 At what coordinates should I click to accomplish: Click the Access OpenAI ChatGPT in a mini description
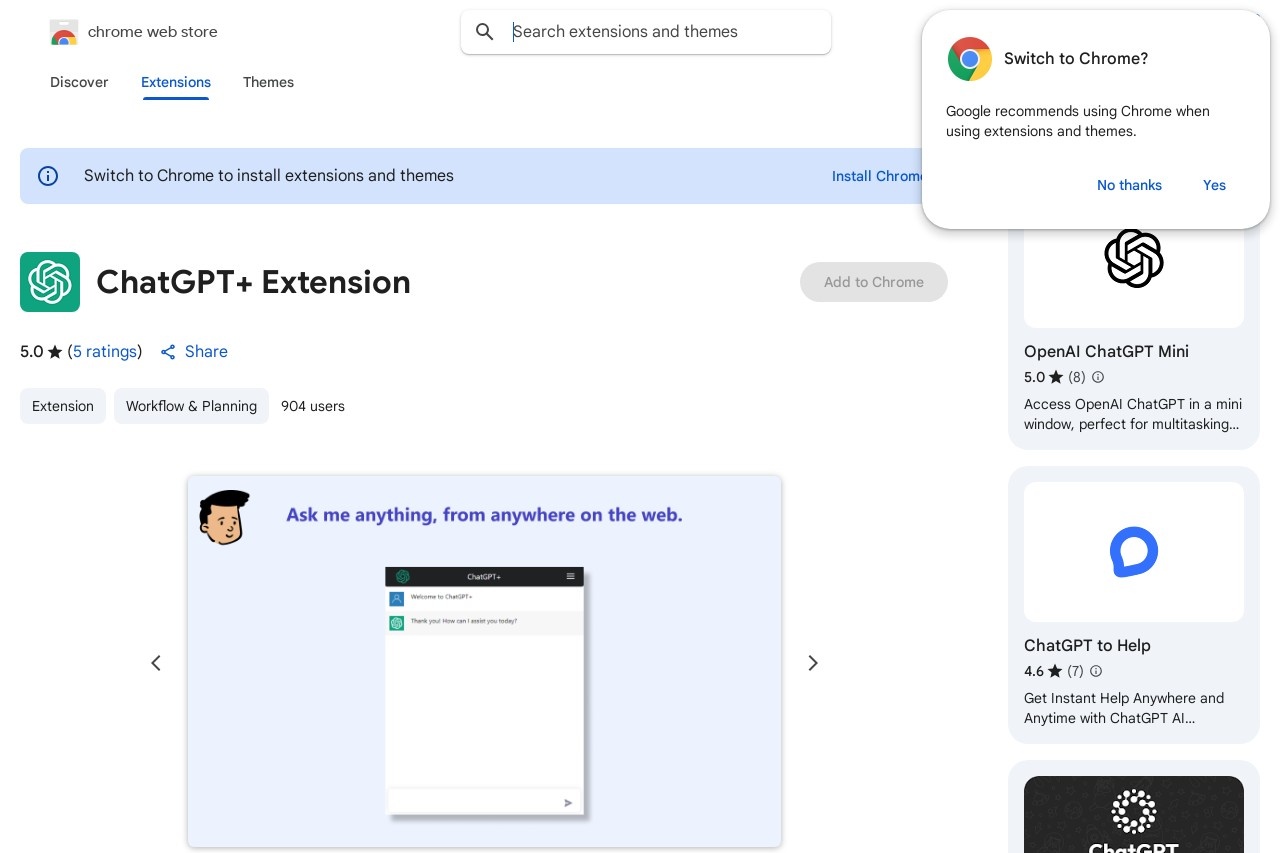pos(1133,414)
